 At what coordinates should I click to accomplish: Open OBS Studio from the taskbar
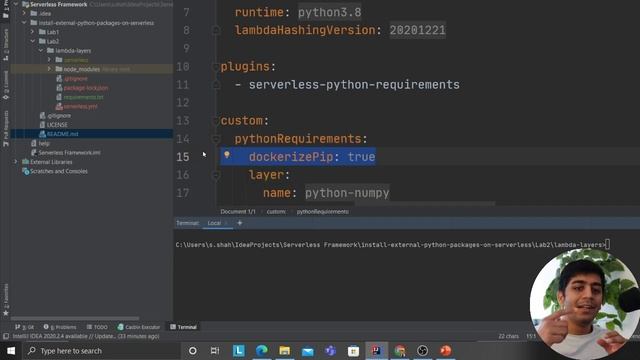pyautogui.click(x=422, y=351)
